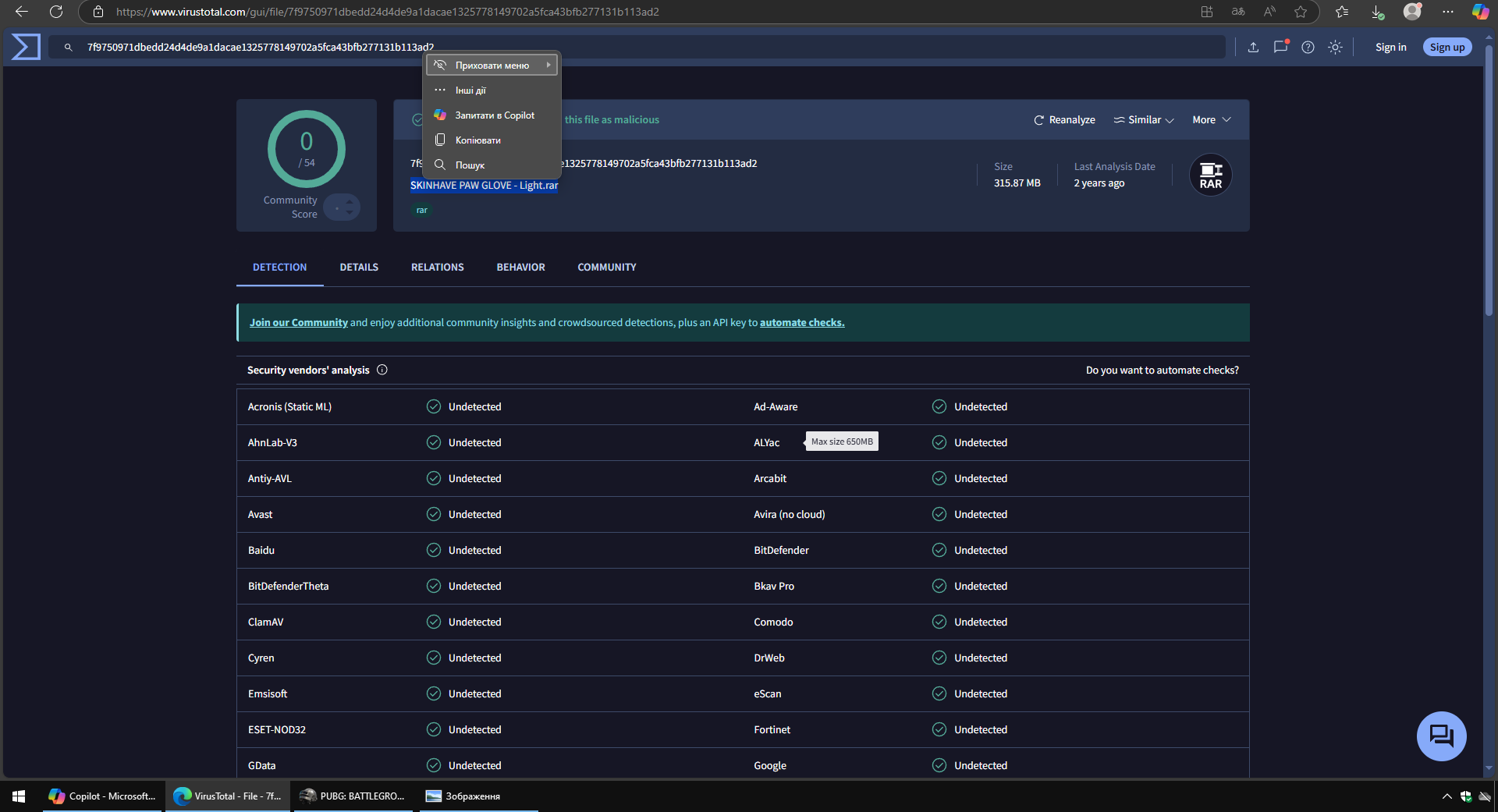Click the file name SKINHAVE PAW GLOVE - Light.rar
The width and height of the screenshot is (1498, 812).
tap(485, 186)
